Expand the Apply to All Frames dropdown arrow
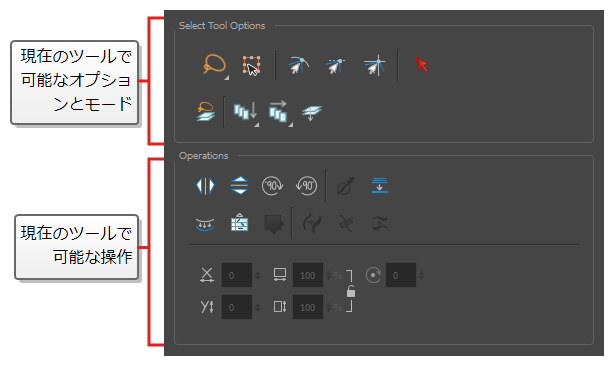The height and width of the screenshot is (366, 614). (291, 124)
